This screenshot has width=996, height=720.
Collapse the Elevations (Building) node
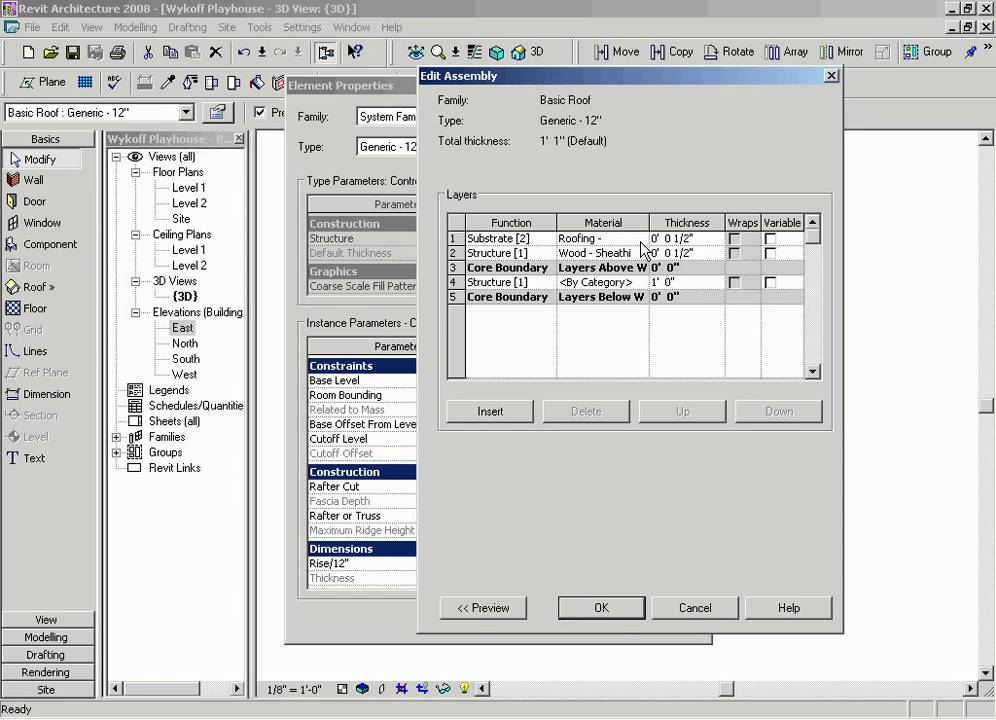(x=135, y=312)
